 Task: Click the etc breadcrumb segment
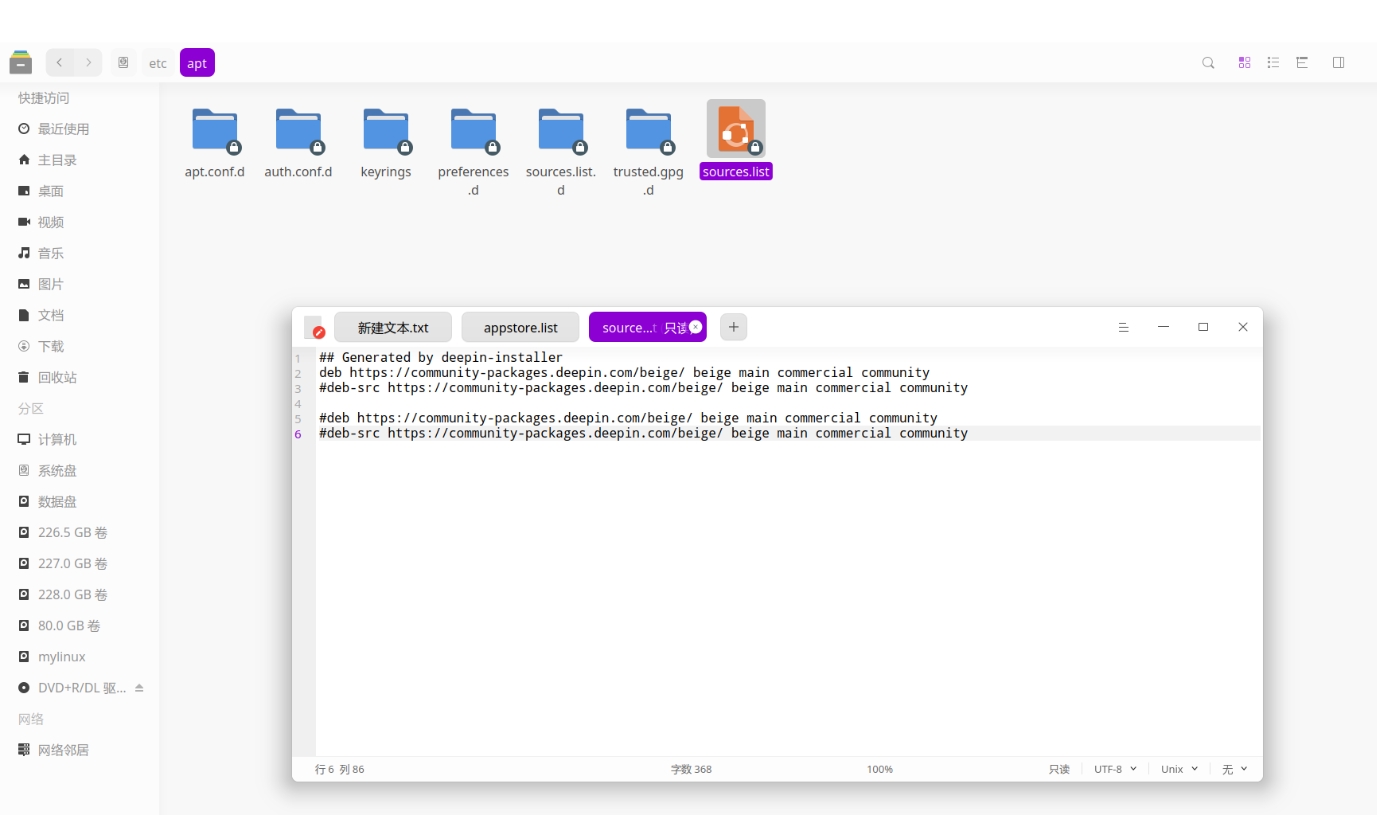pyautogui.click(x=158, y=63)
